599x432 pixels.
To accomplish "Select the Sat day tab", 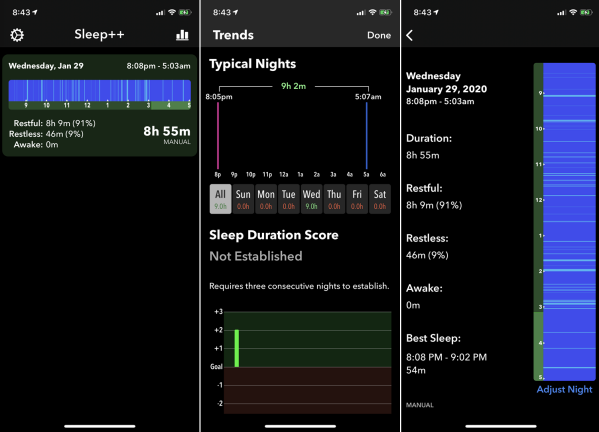I will click(380, 199).
